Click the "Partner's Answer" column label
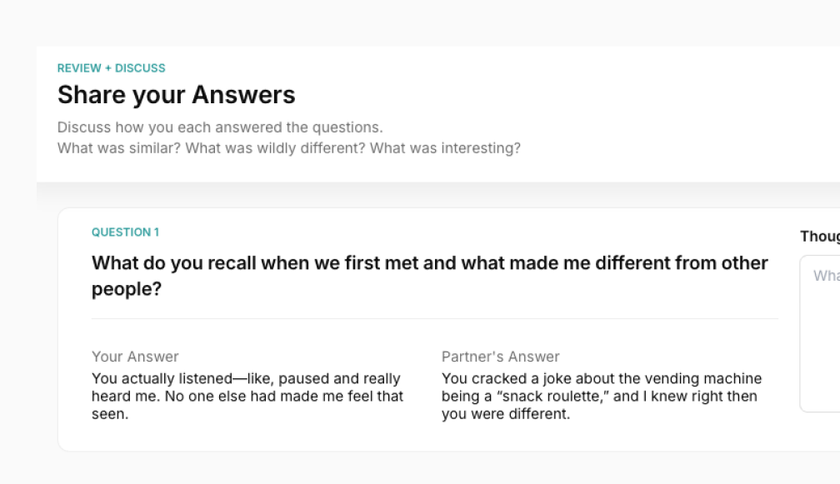The width and height of the screenshot is (840, 484). tap(500, 356)
